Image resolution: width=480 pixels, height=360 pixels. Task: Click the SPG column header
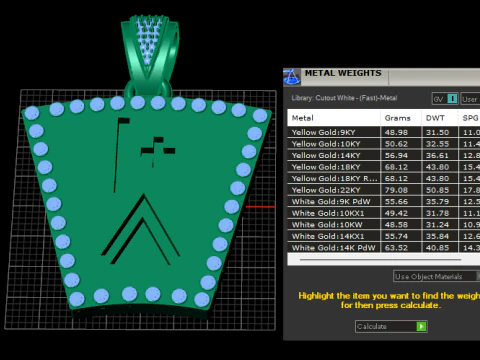470,118
